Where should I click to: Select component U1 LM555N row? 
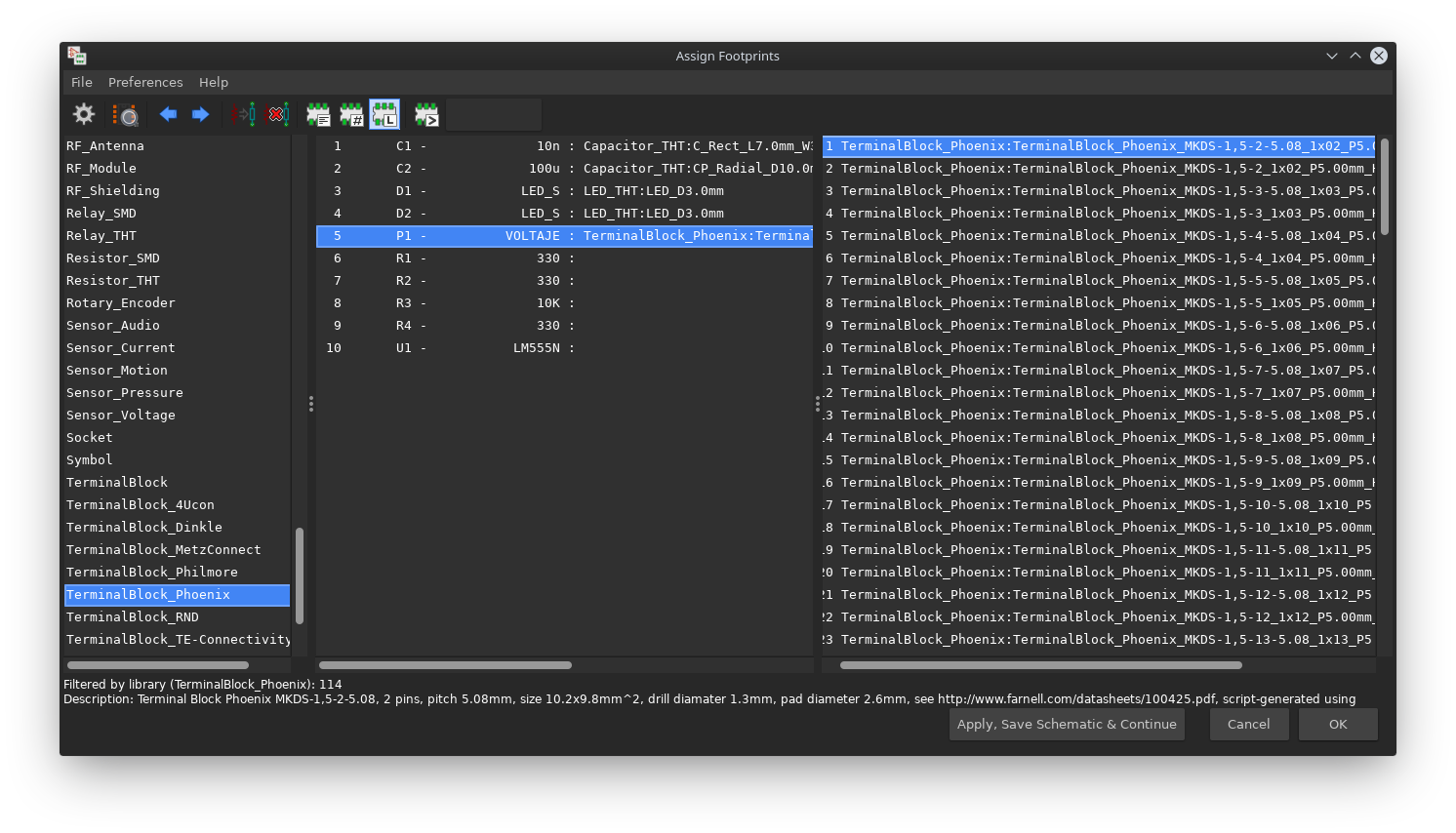(565, 348)
